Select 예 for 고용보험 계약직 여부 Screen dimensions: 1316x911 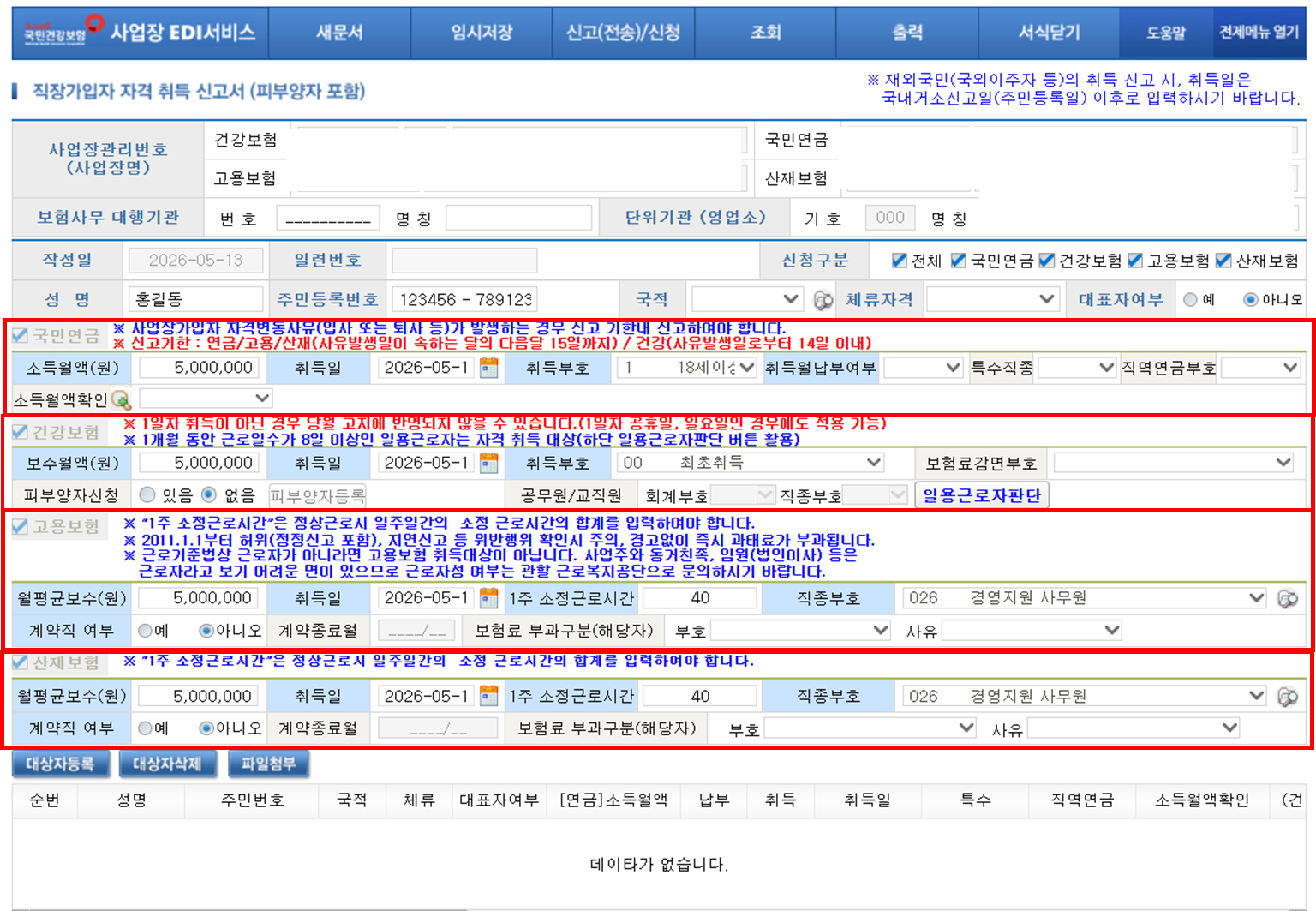tap(145, 631)
